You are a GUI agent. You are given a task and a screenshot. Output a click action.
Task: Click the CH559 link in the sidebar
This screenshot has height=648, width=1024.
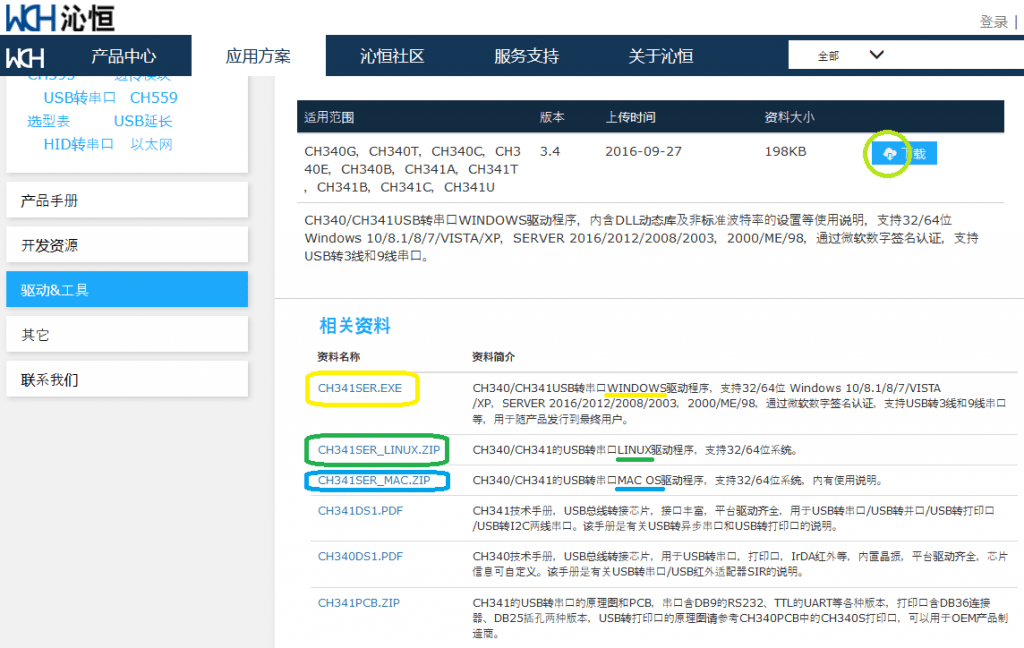coord(154,98)
